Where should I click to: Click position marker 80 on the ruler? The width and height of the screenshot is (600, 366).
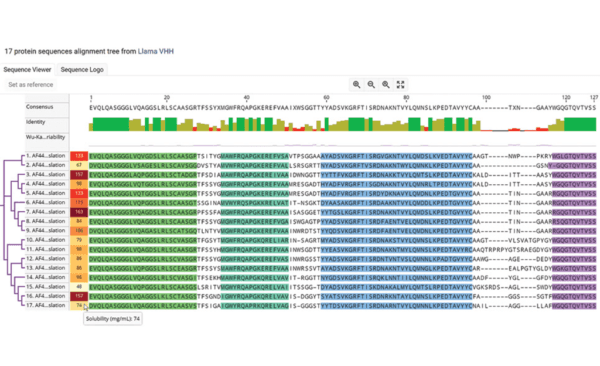406,98
